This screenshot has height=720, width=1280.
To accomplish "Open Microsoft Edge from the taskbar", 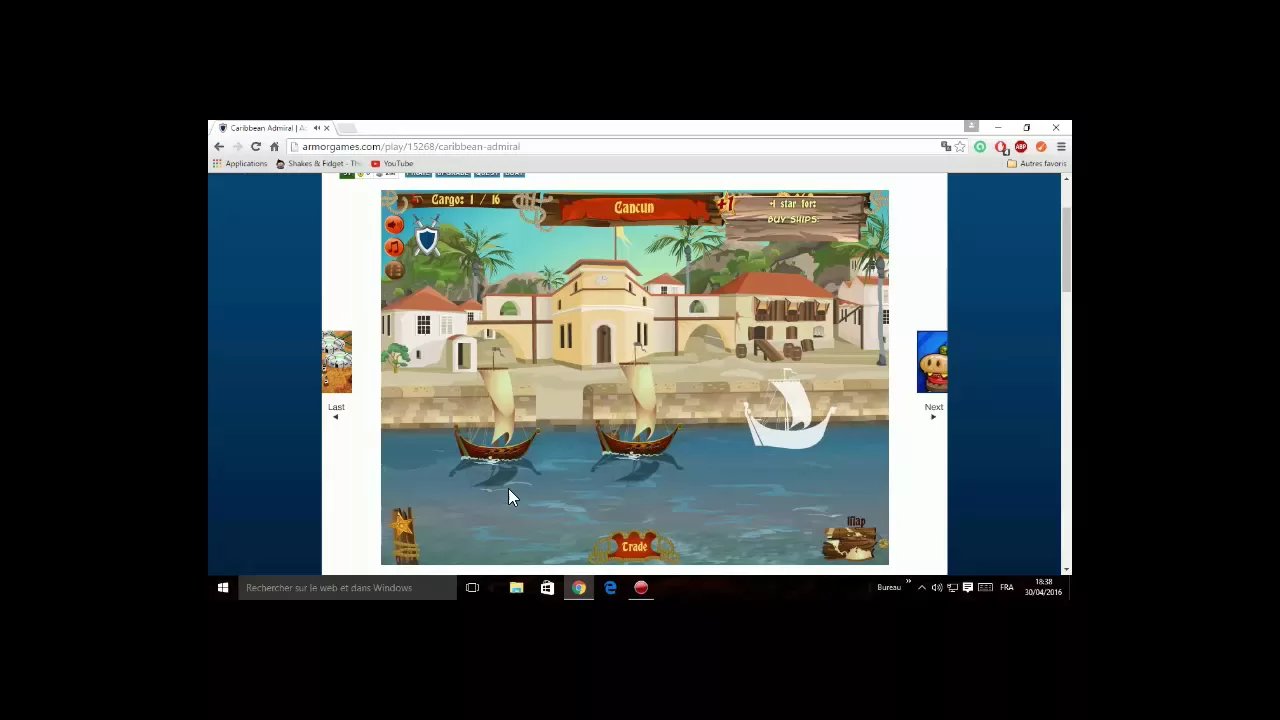I will [x=610, y=588].
